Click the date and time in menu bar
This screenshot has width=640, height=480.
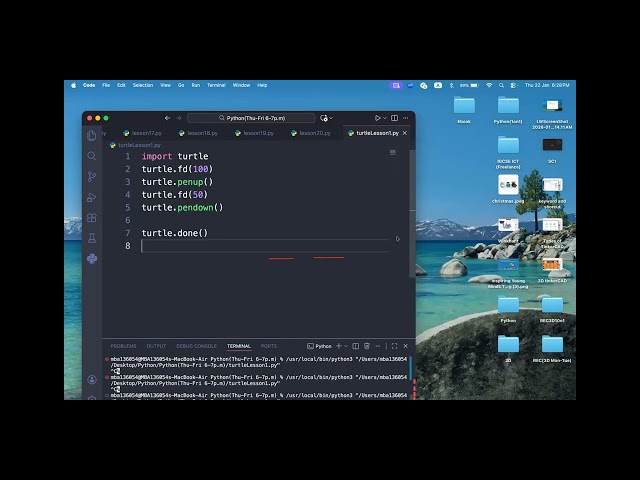click(547, 85)
